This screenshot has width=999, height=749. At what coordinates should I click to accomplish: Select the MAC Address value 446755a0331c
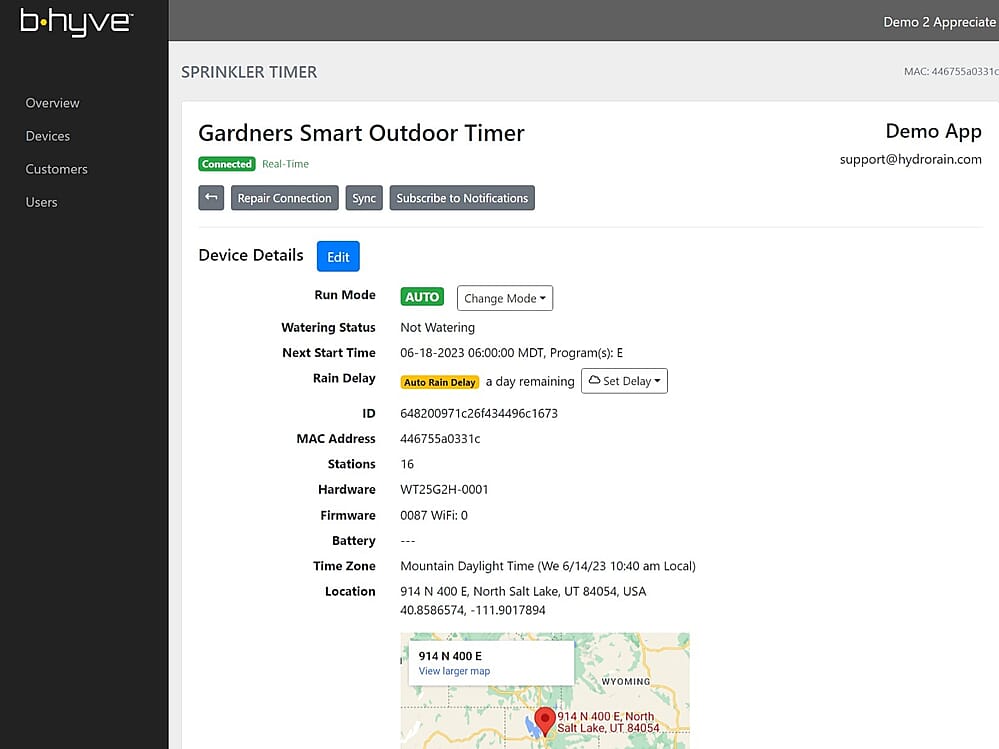point(440,439)
